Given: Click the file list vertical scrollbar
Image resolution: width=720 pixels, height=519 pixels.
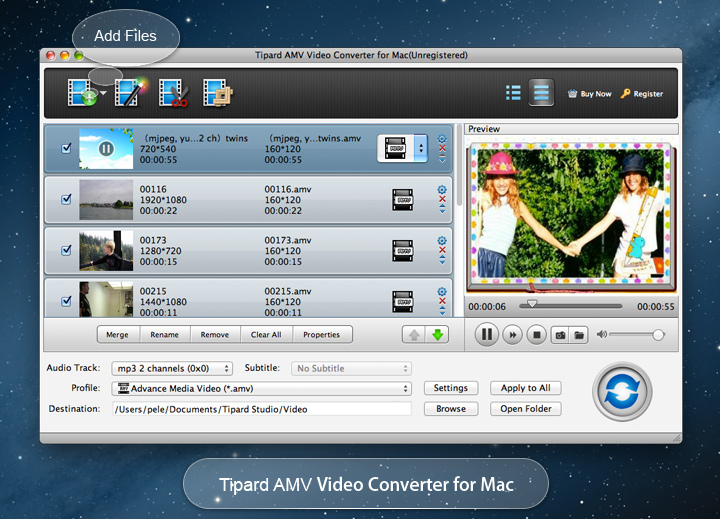Looking at the screenshot, I should [x=459, y=166].
